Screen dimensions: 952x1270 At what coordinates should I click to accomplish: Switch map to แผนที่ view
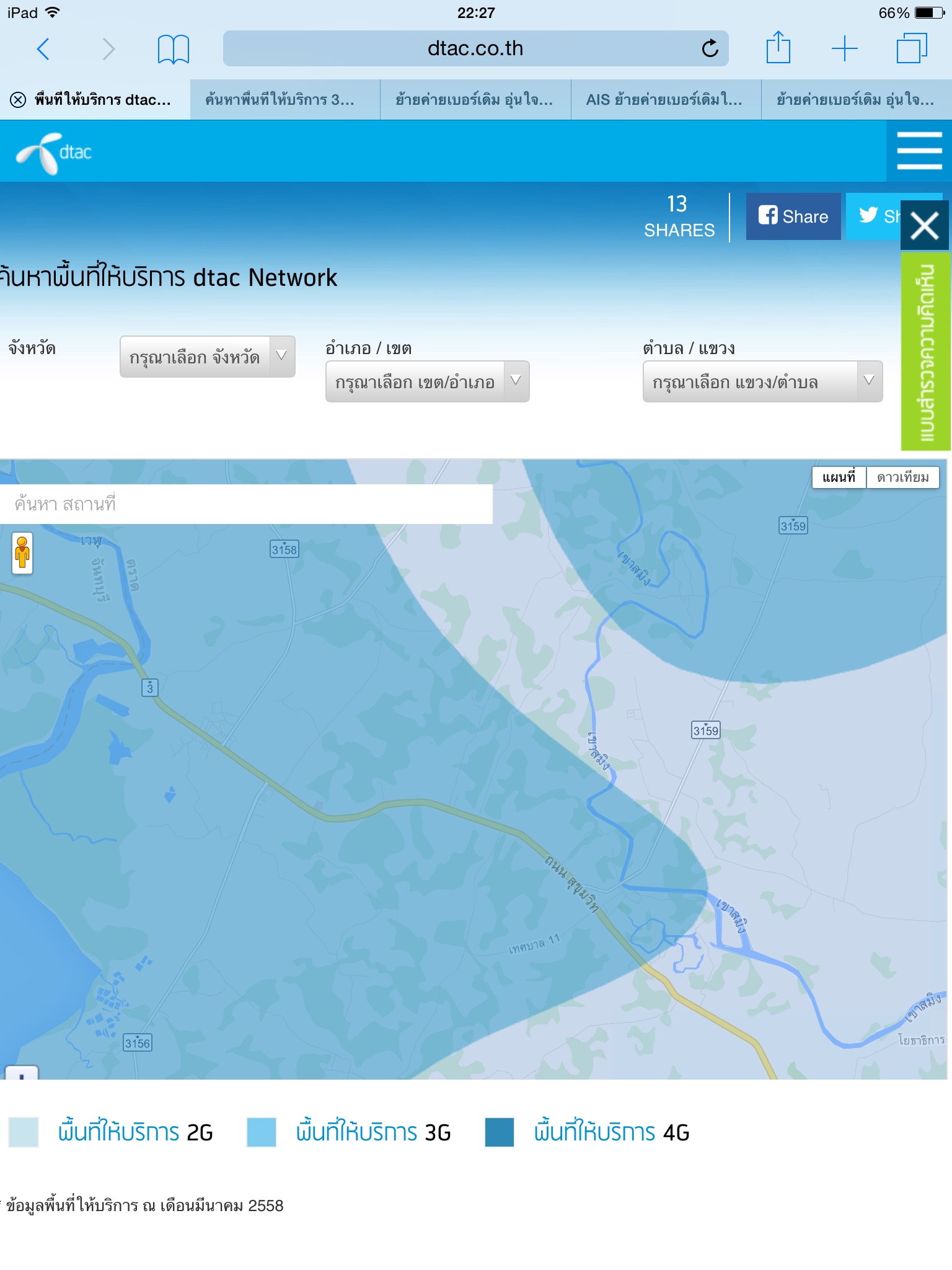click(839, 477)
